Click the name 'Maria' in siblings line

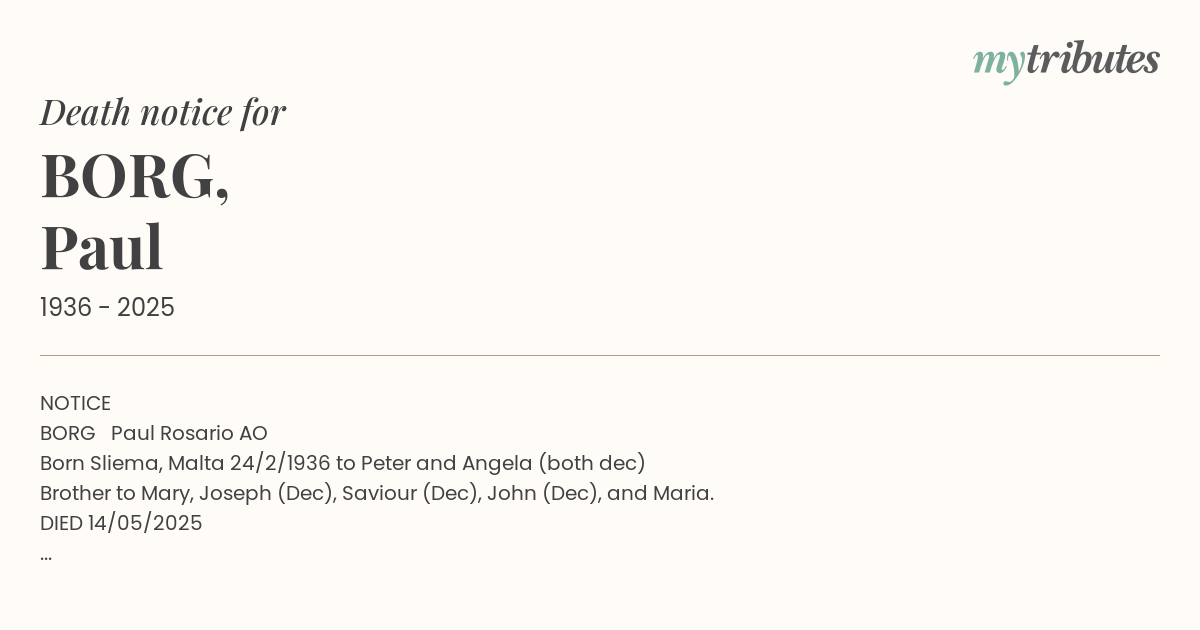[683, 493]
